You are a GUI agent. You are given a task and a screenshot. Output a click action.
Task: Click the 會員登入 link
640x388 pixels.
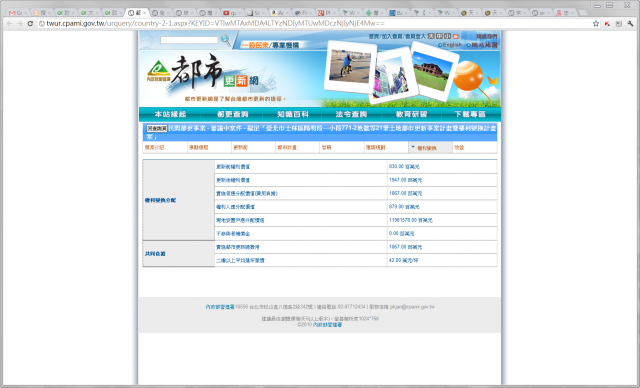[415, 36]
